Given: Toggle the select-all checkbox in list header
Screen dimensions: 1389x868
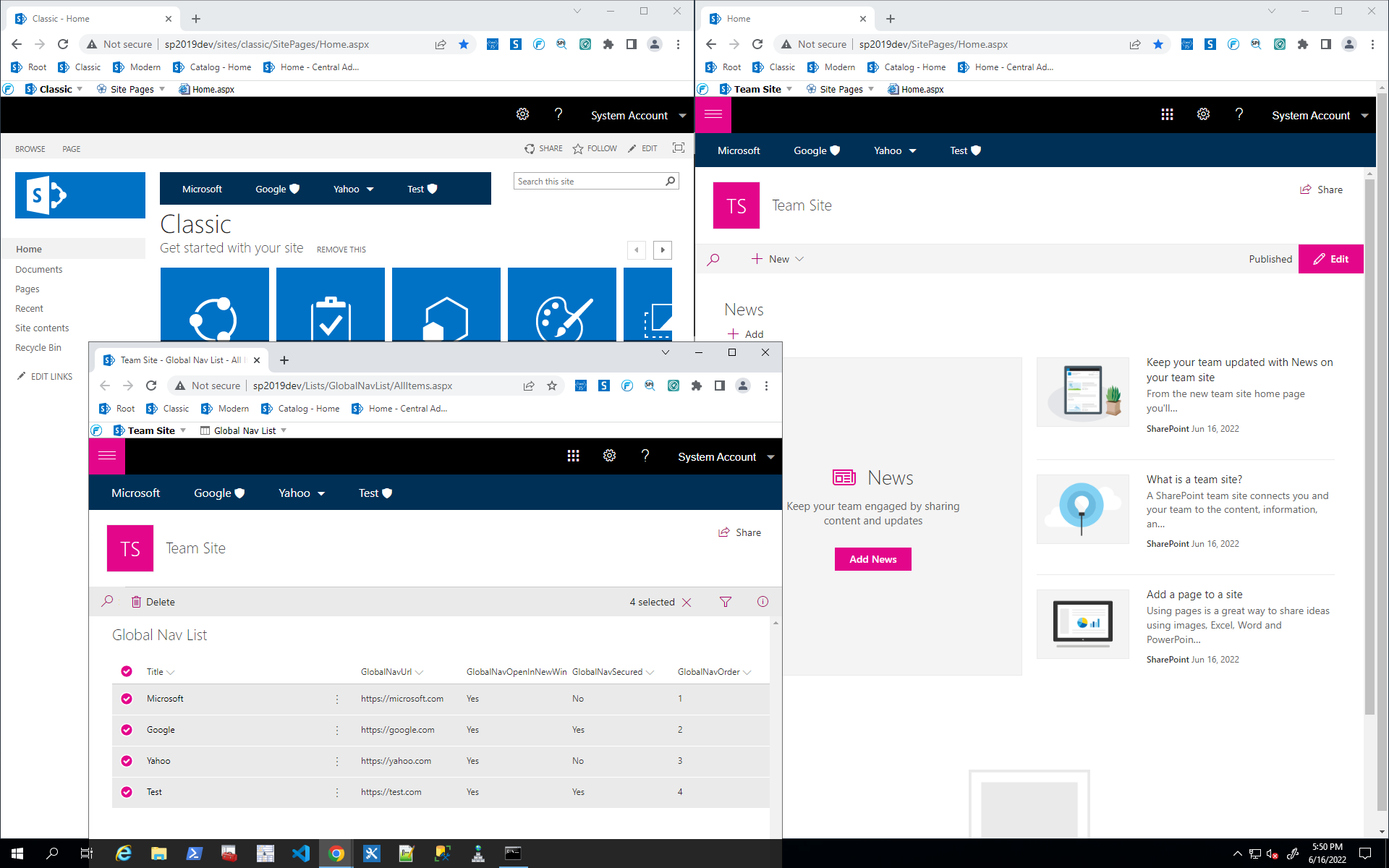Looking at the screenshot, I should click(x=127, y=672).
